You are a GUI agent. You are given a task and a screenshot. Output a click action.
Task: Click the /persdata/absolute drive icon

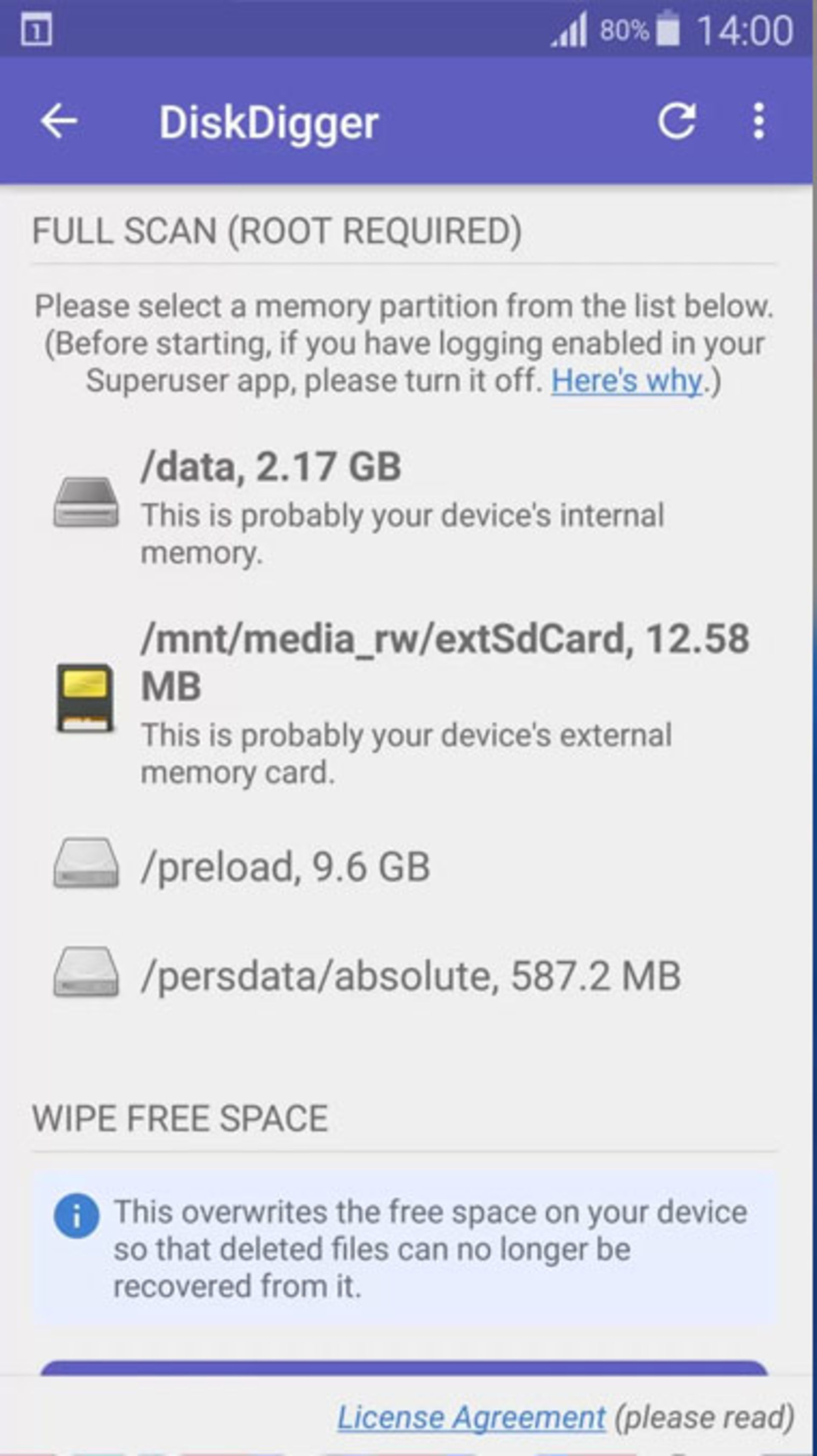86,972
